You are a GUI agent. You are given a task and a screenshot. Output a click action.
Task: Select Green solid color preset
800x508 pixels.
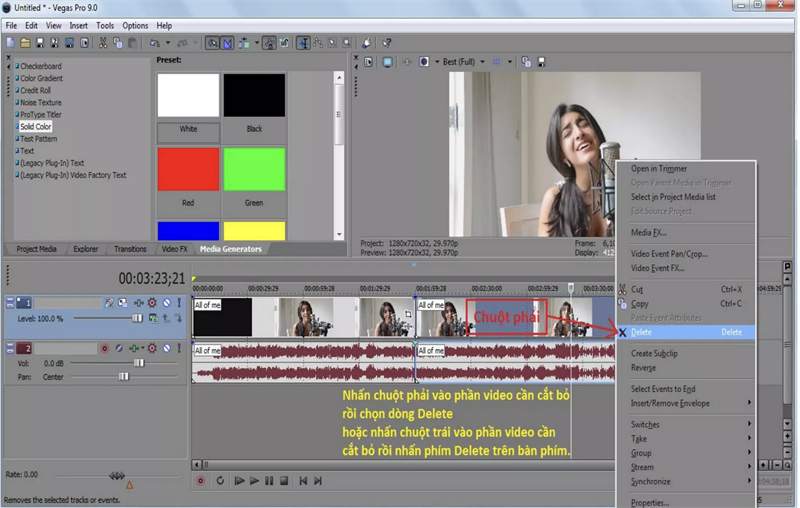click(254, 170)
